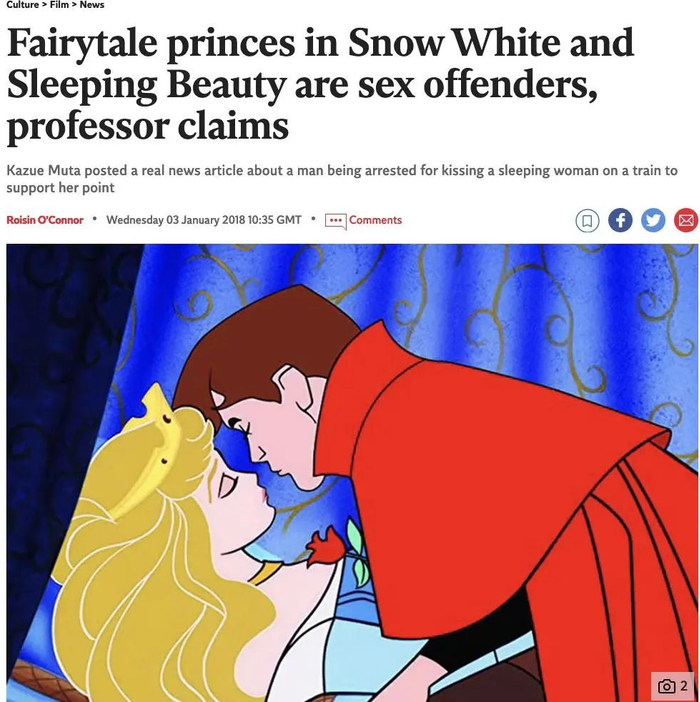Click the article headline about fairytale princes
Viewport: 700px width, 702px height.
tap(320, 84)
